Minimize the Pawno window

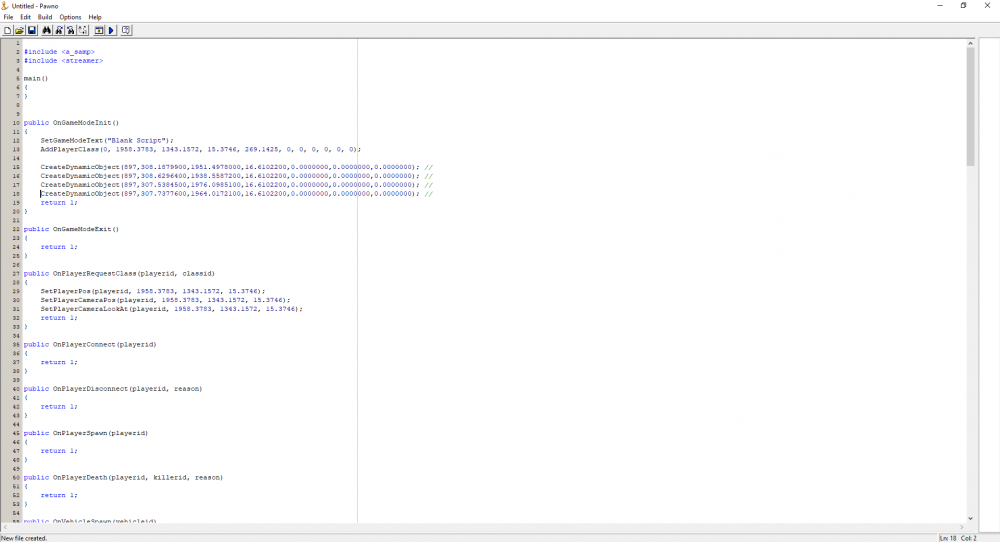pos(939,6)
